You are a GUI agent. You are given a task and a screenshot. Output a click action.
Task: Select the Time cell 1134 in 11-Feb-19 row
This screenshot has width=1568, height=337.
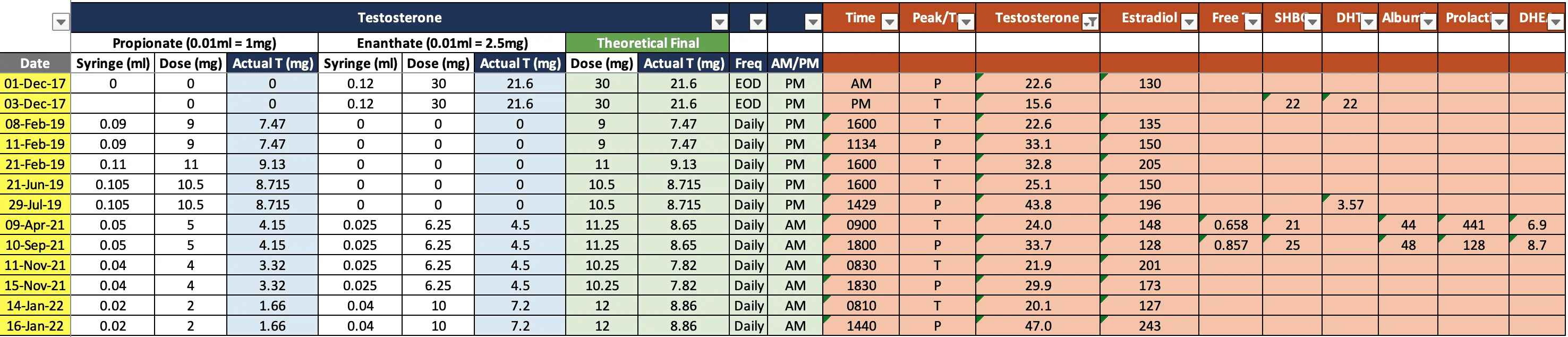coord(862,144)
